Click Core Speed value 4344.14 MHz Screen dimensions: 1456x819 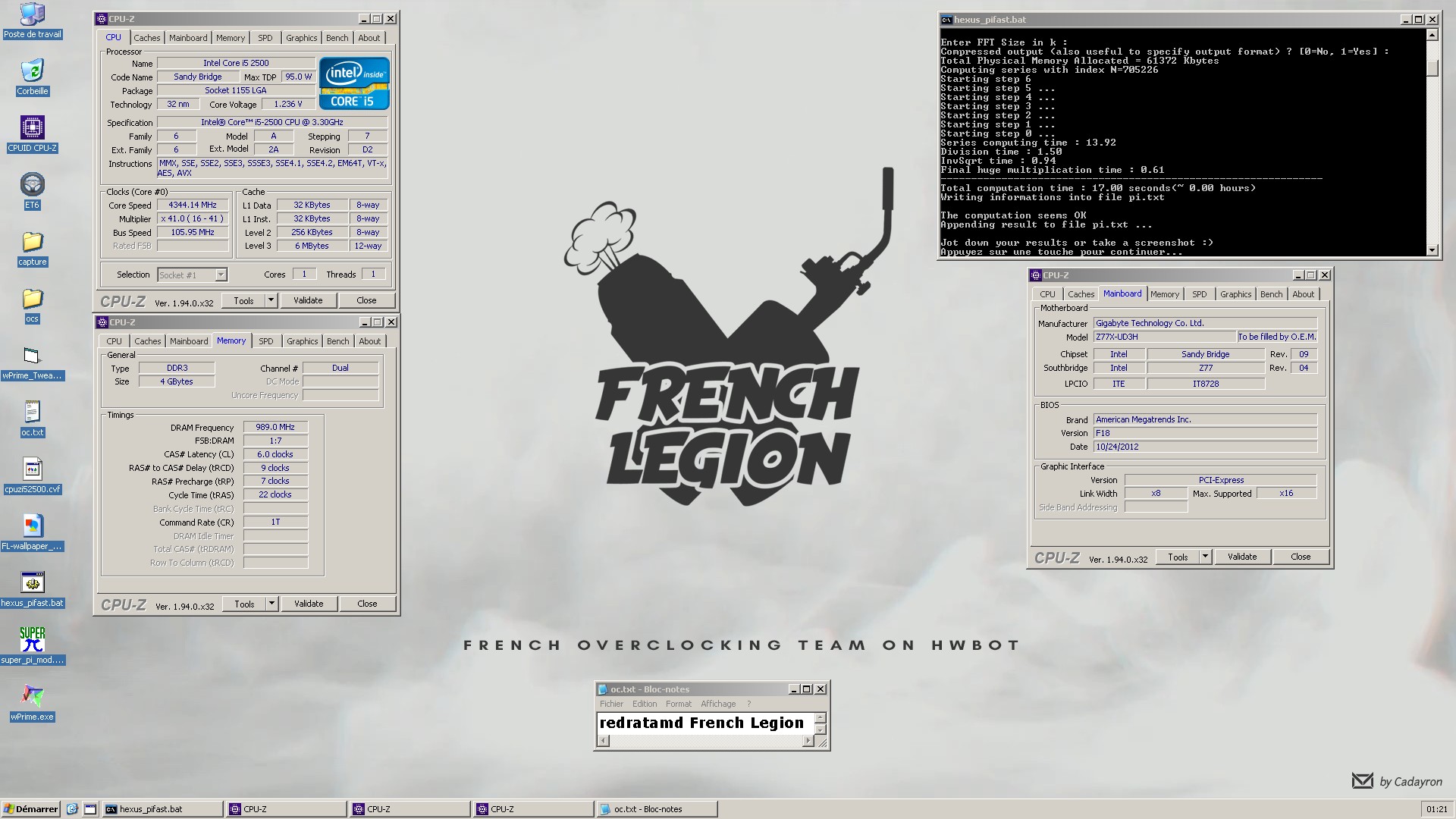(193, 205)
